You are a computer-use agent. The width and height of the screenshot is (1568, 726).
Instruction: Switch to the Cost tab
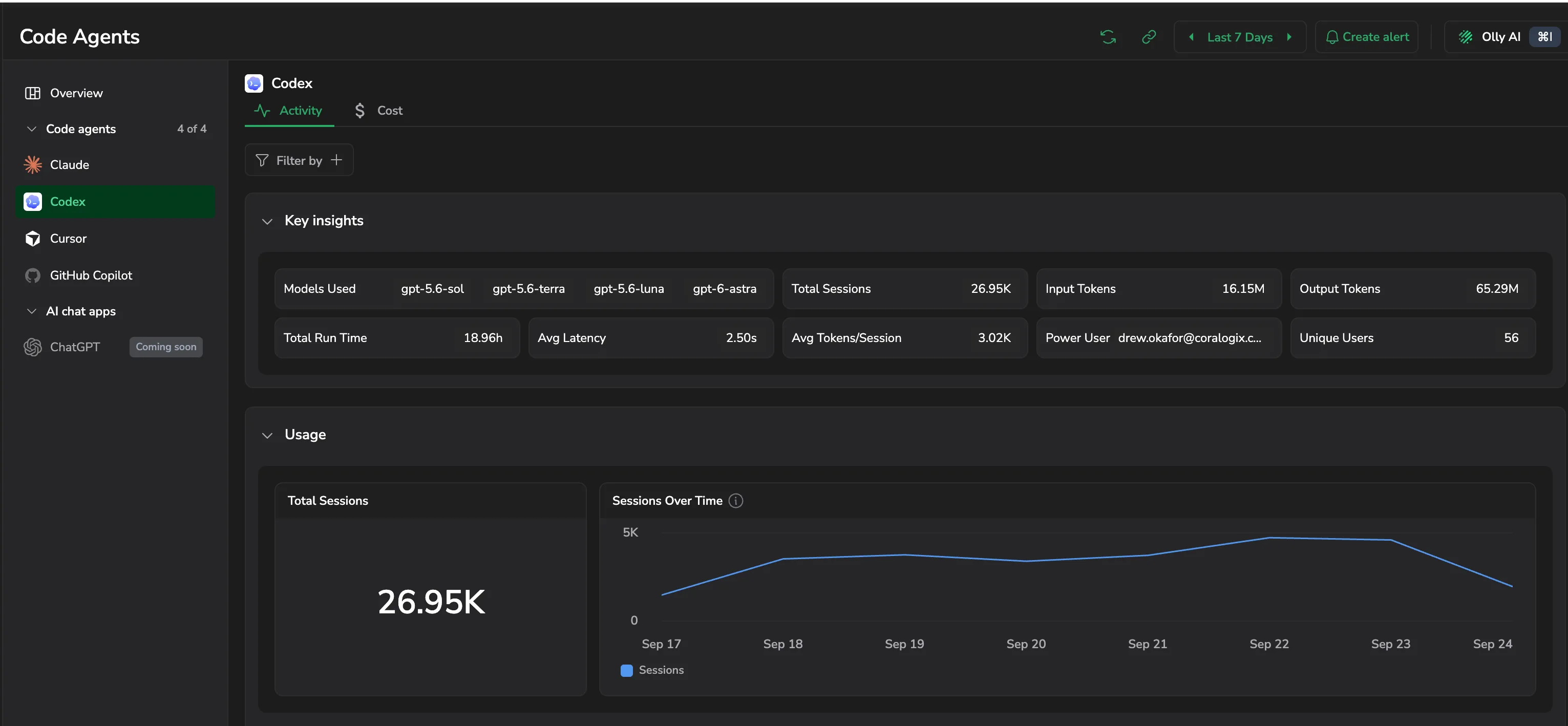click(378, 111)
